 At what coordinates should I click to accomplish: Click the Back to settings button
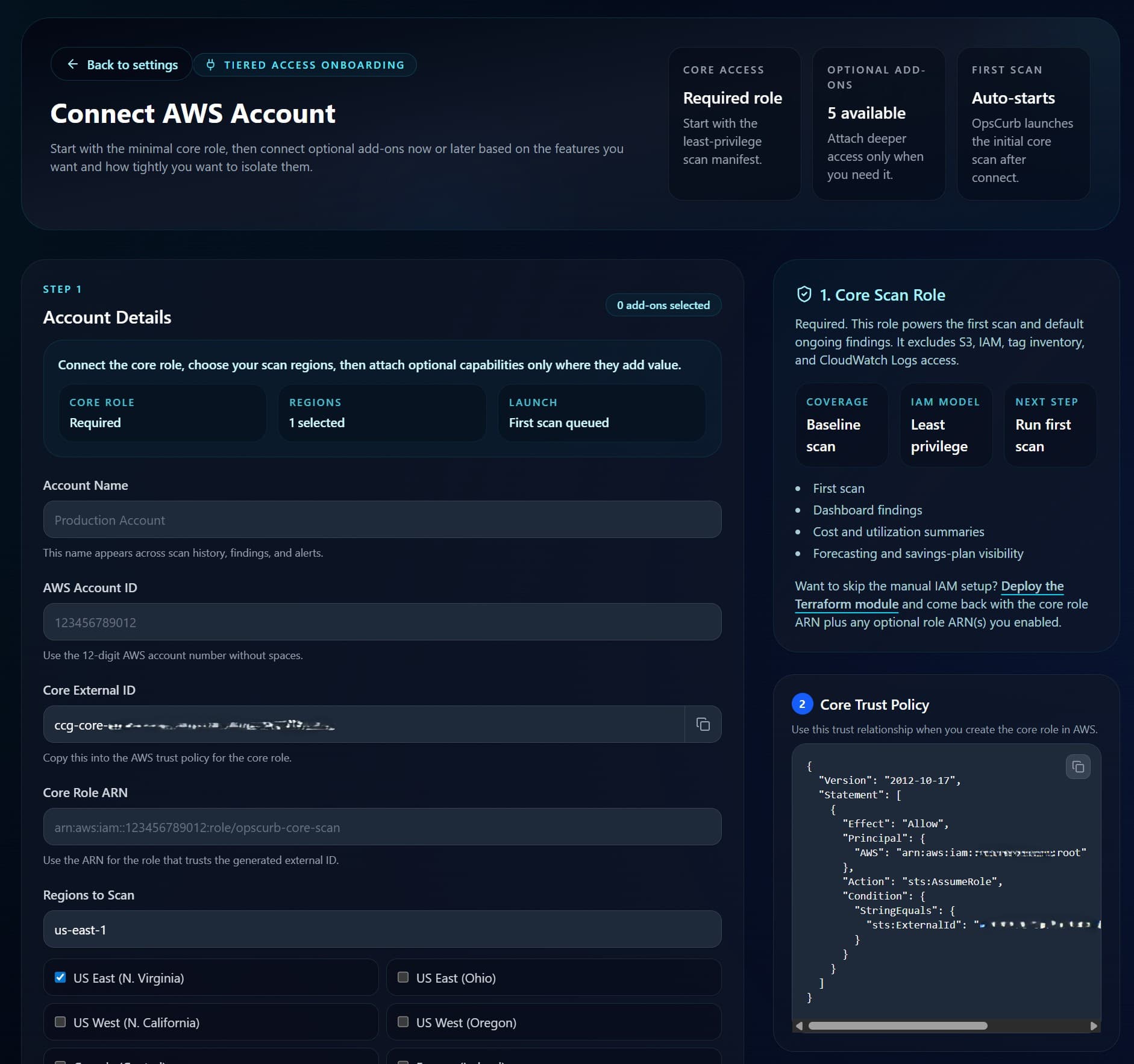coord(121,64)
